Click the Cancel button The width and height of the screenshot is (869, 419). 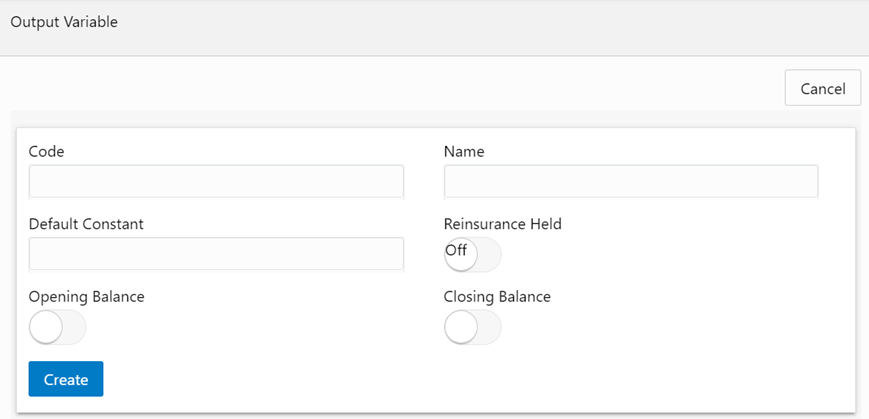(823, 88)
